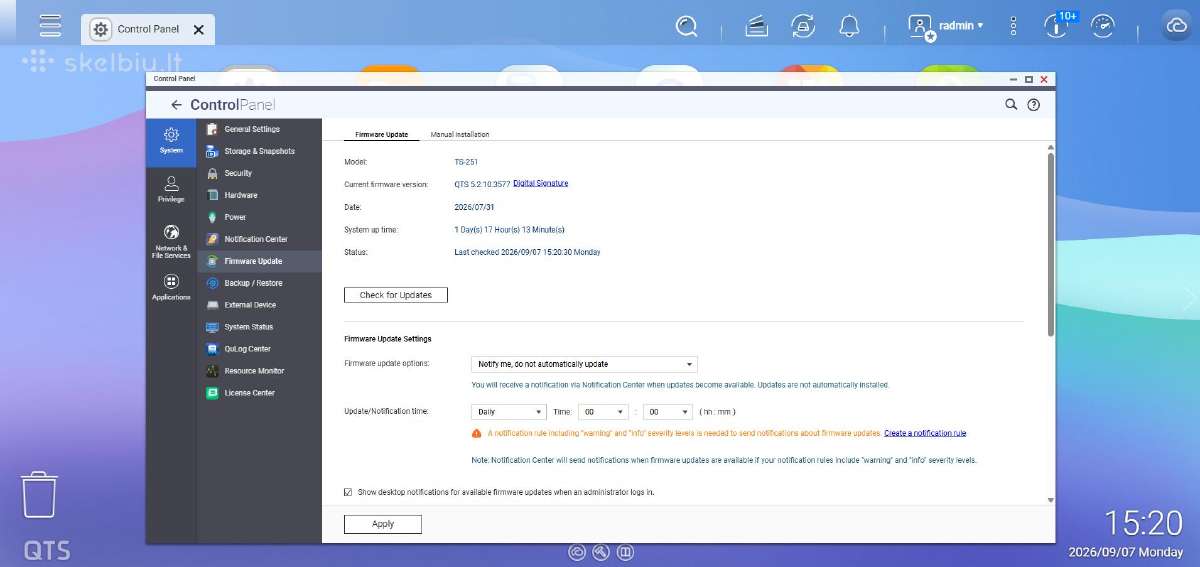Click scrollbar down arrow in panel
Image resolution: width=1200 pixels, height=567 pixels.
click(x=1050, y=499)
